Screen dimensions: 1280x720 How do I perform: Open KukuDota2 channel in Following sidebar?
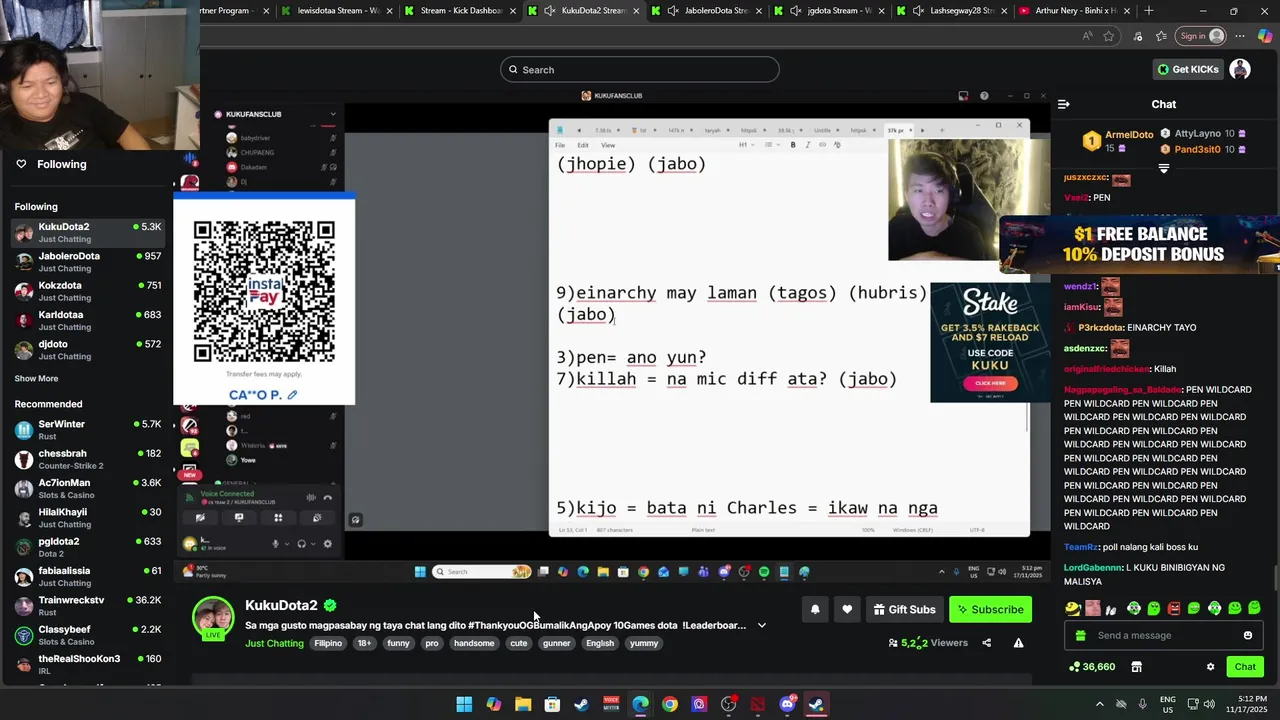pos(88,233)
